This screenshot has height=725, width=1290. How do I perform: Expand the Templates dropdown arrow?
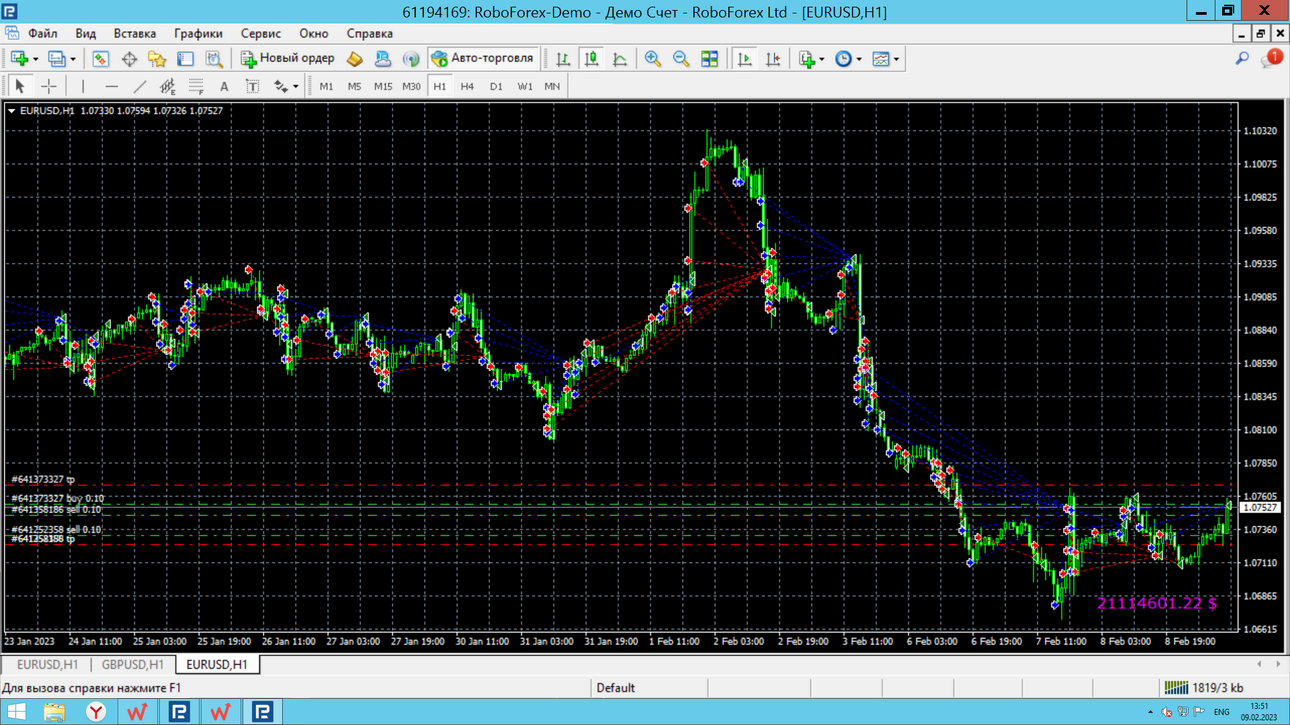896,59
